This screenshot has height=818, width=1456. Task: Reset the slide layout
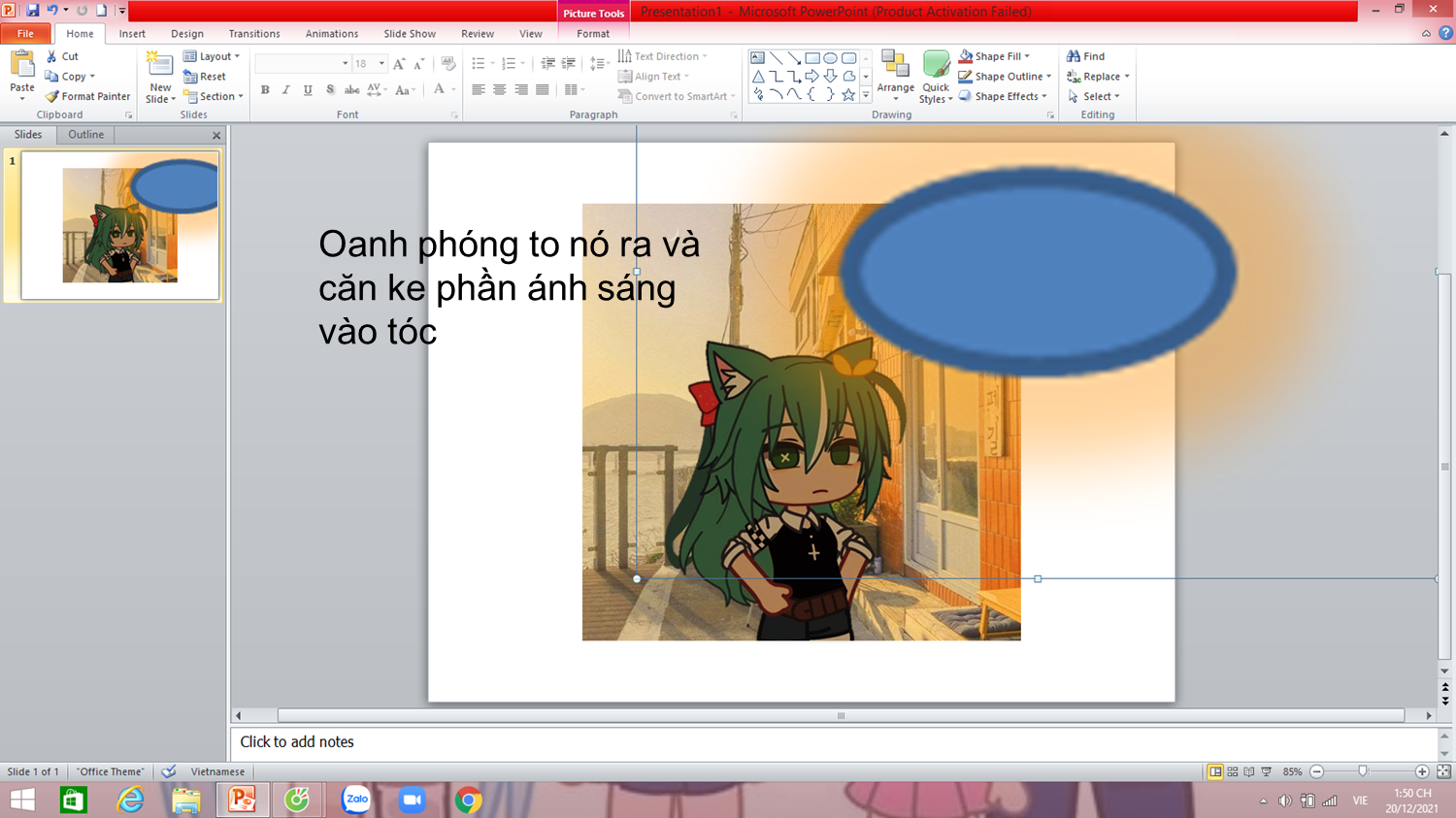coord(205,77)
